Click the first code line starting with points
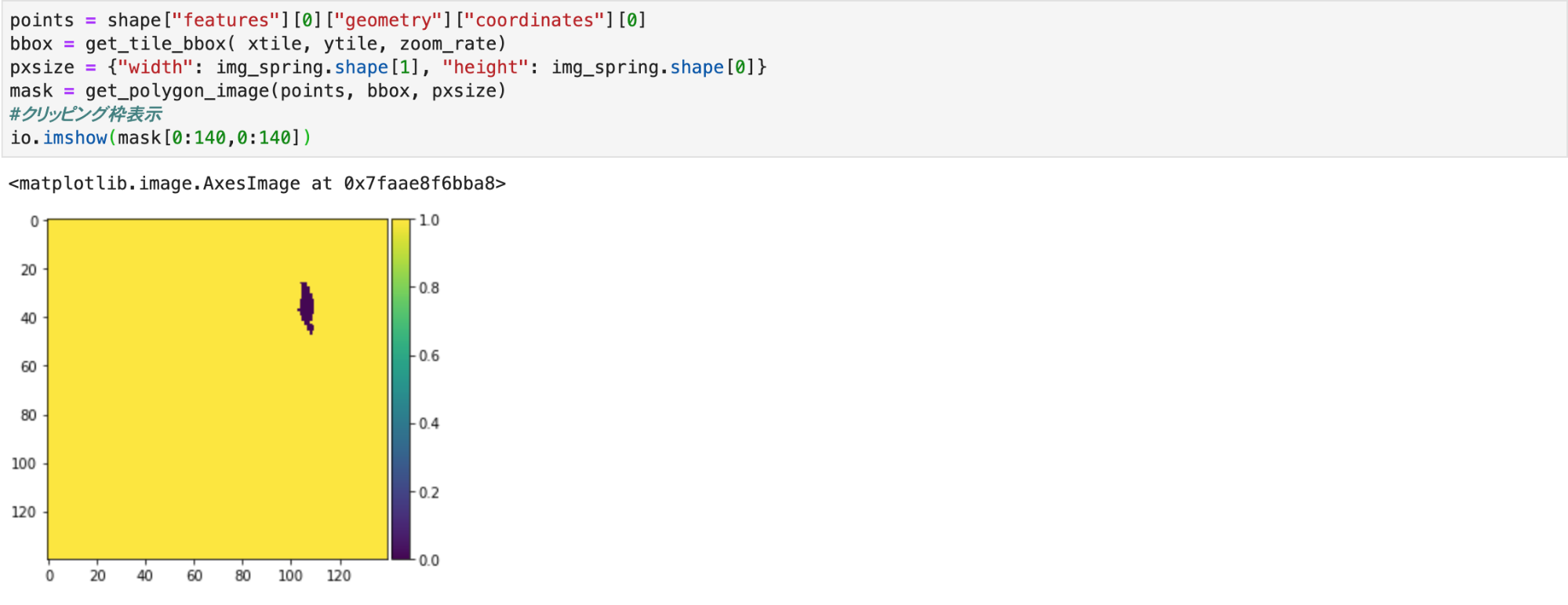Screen dimensions: 1568x605 pyautogui.click(x=328, y=20)
